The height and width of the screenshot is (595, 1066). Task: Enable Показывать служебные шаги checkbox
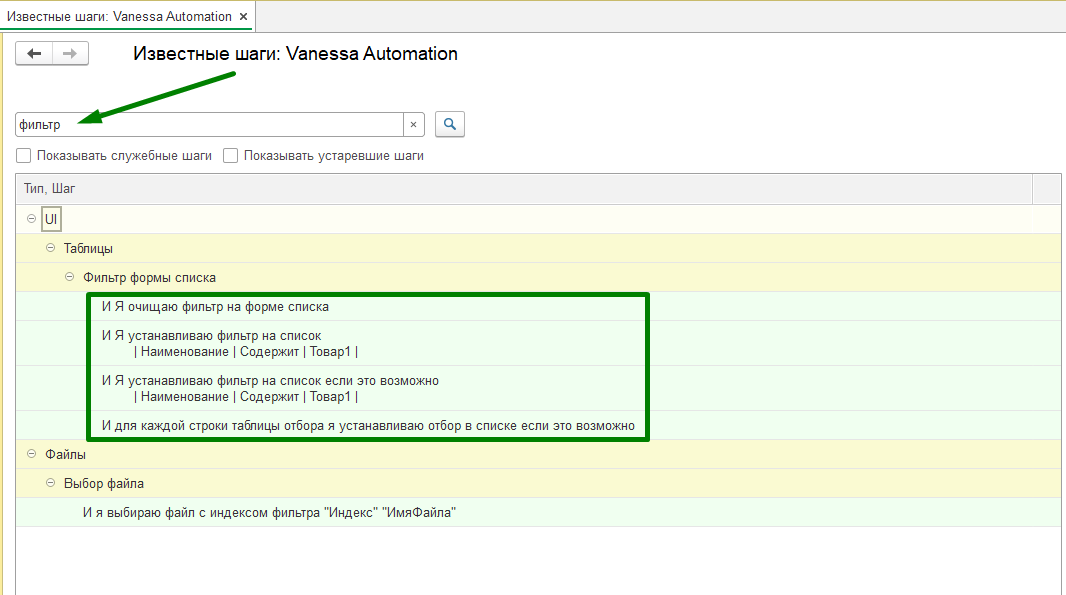tap(24, 156)
